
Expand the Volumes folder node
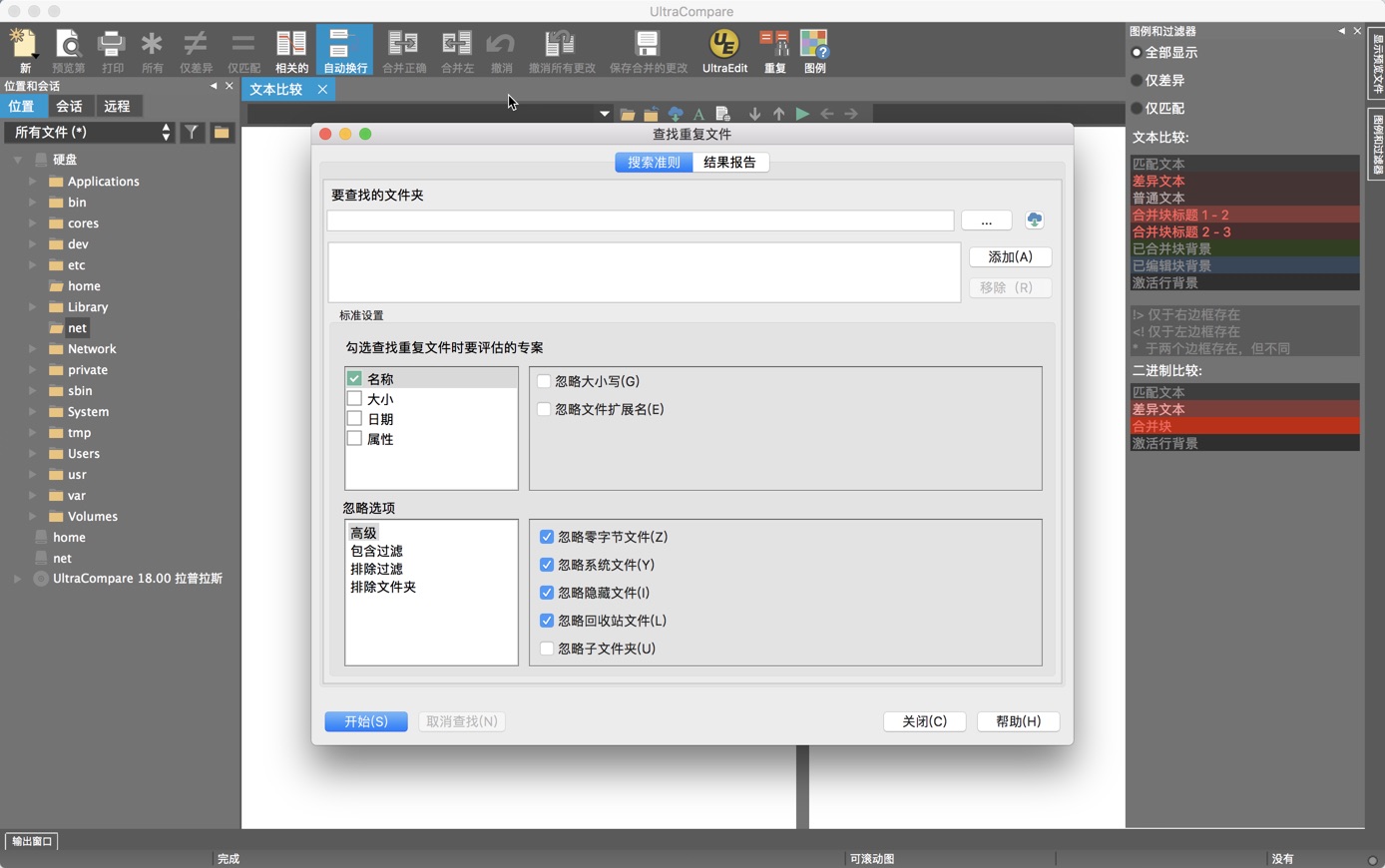pyautogui.click(x=33, y=517)
